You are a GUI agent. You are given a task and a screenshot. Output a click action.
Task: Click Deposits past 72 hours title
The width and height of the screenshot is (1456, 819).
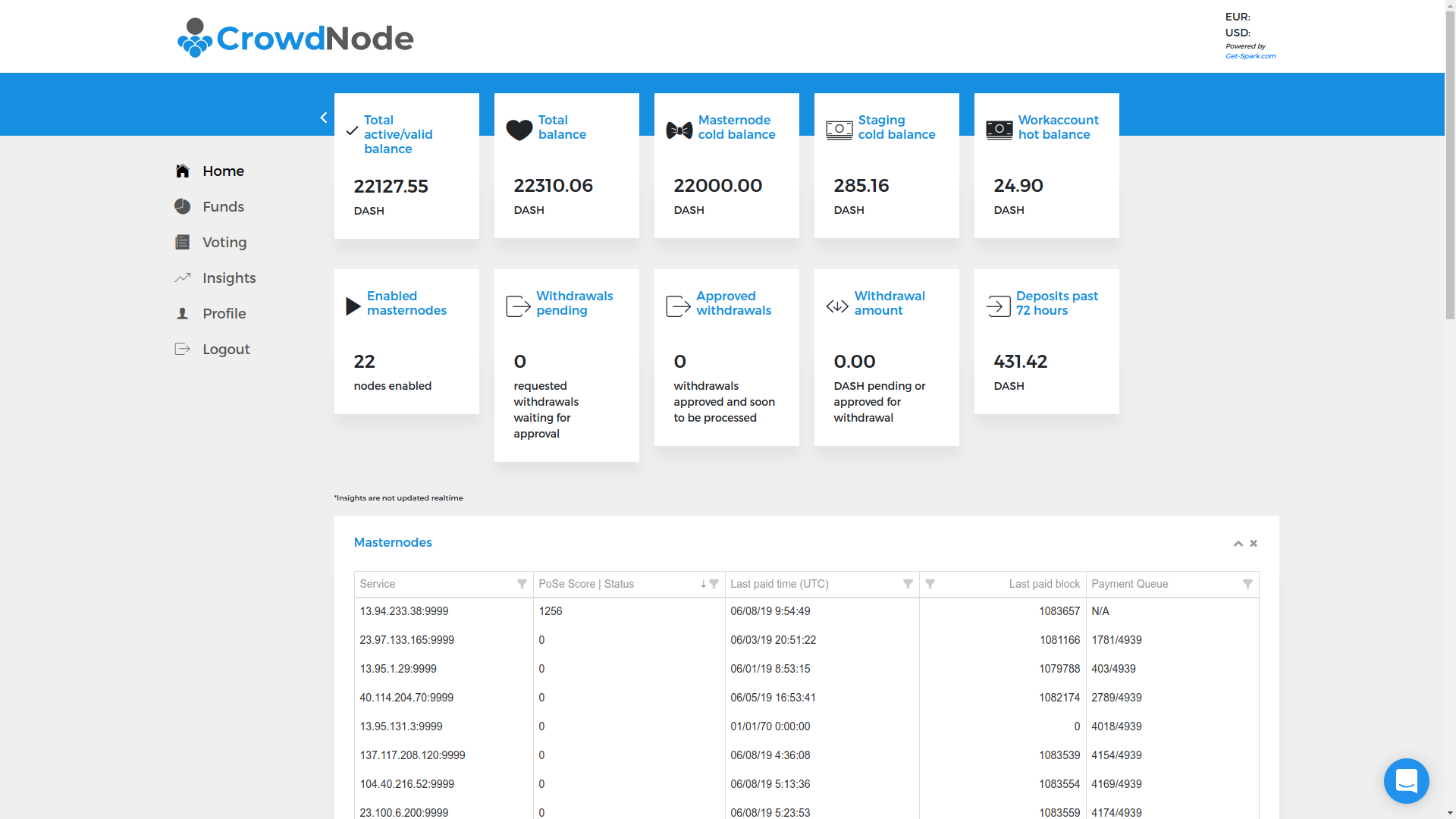point(1057,303)
